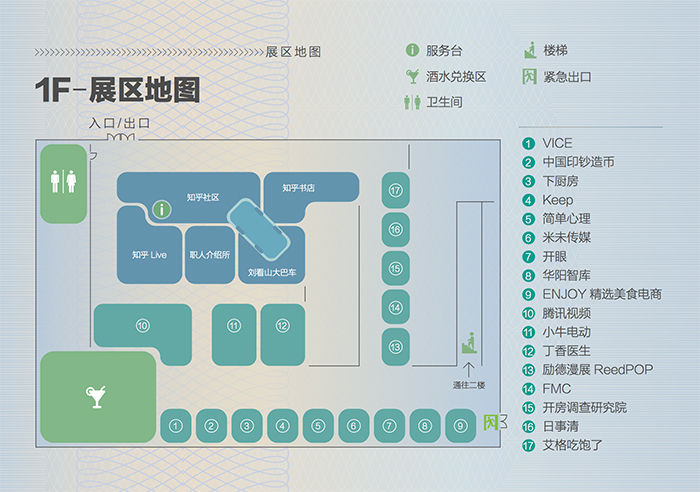Select booth 3 on the map

[x=247, y=426]
